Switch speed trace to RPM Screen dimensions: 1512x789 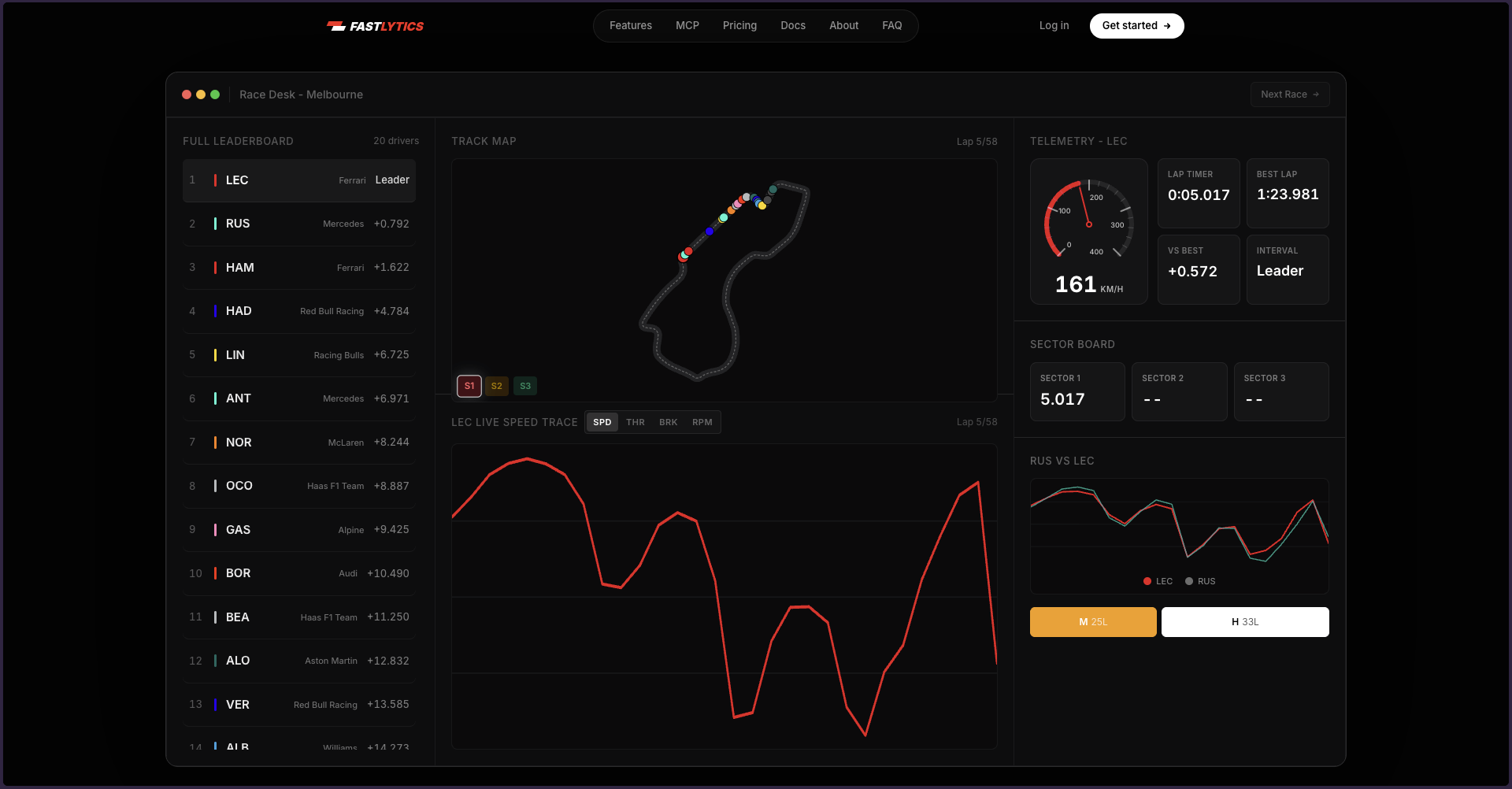pyautogui.click(x=702, y=422)
